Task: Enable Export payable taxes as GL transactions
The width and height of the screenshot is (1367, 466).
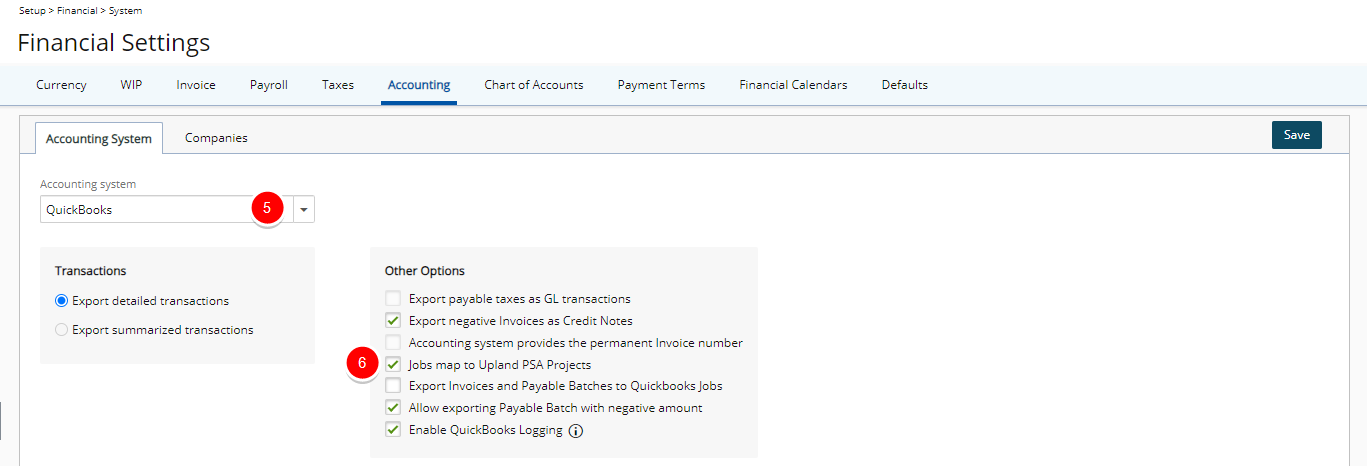Action: tap(393, 298)
